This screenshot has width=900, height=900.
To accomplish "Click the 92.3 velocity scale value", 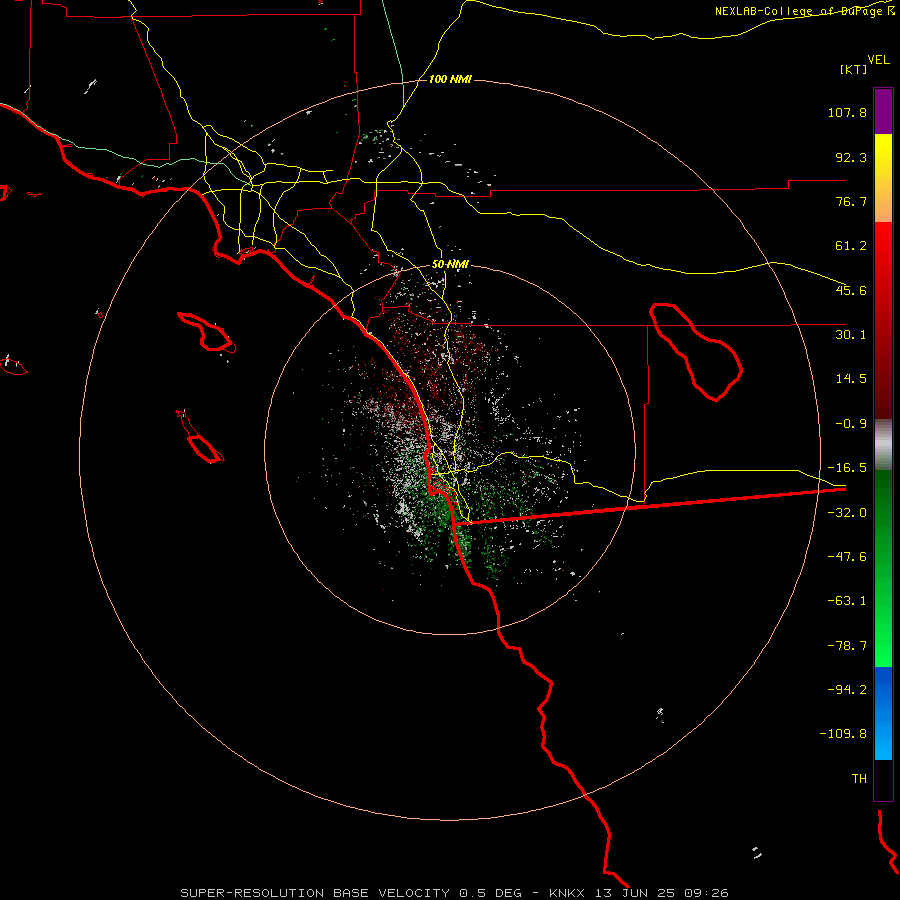I will click(x=851, y=157).
